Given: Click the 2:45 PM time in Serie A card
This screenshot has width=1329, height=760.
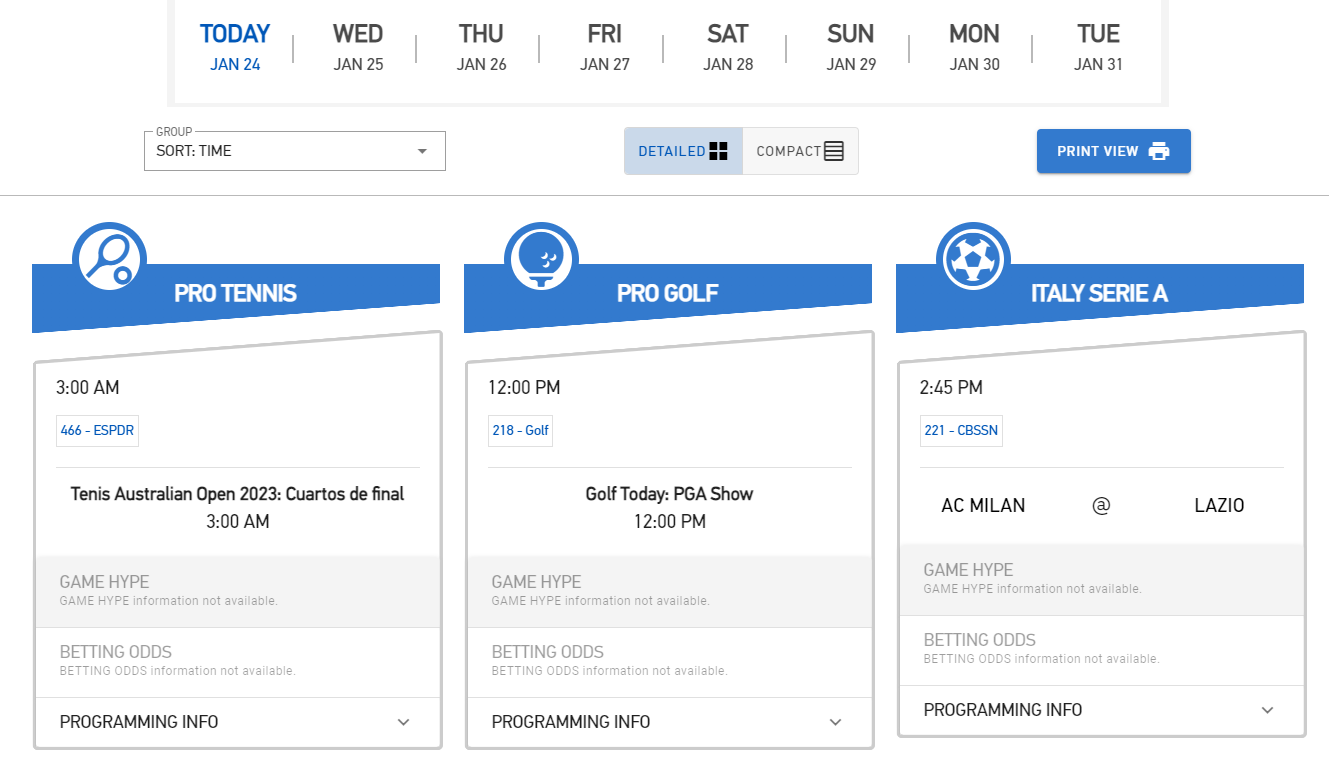Looking at the screenshot, I should [951, 388].
